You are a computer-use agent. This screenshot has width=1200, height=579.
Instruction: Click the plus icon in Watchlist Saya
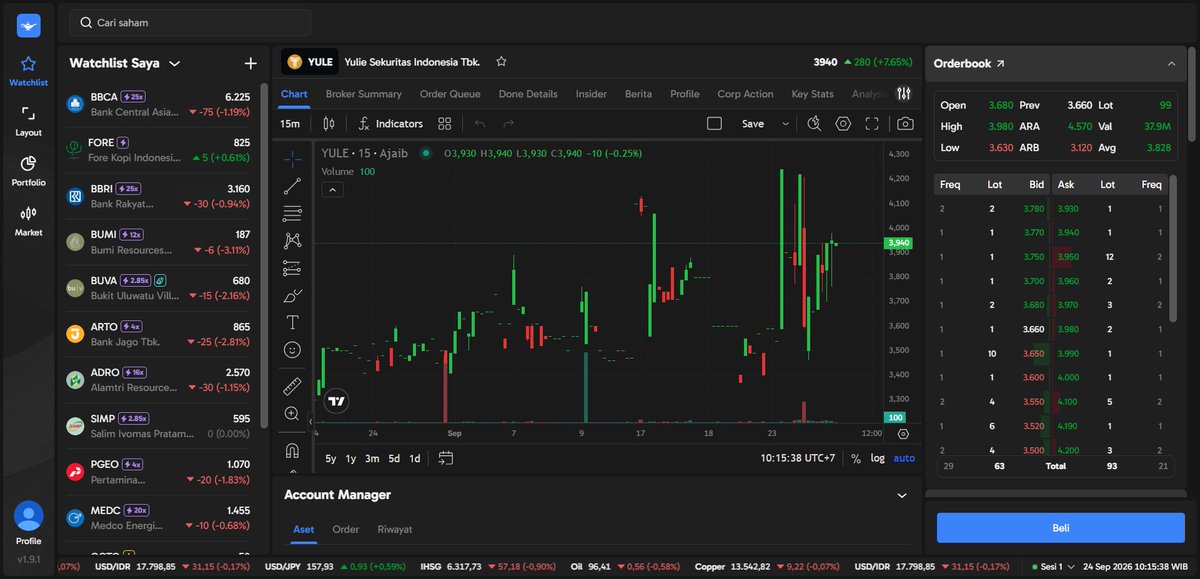[250, 63]
